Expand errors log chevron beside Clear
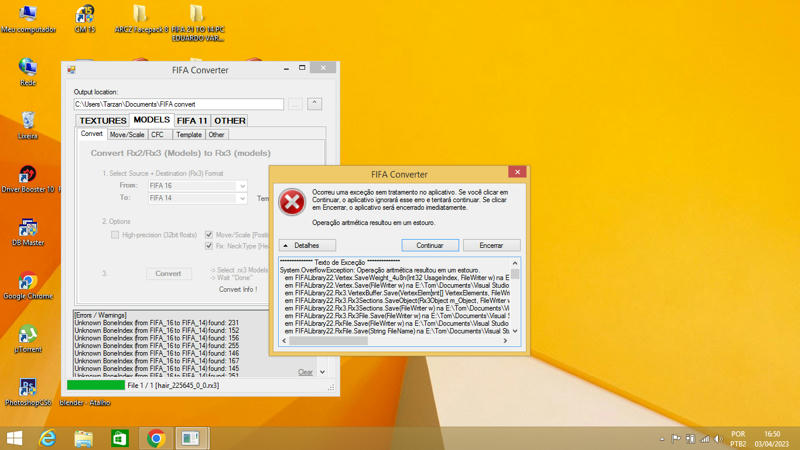Screen dimensions: 800x450 [322, 372]
